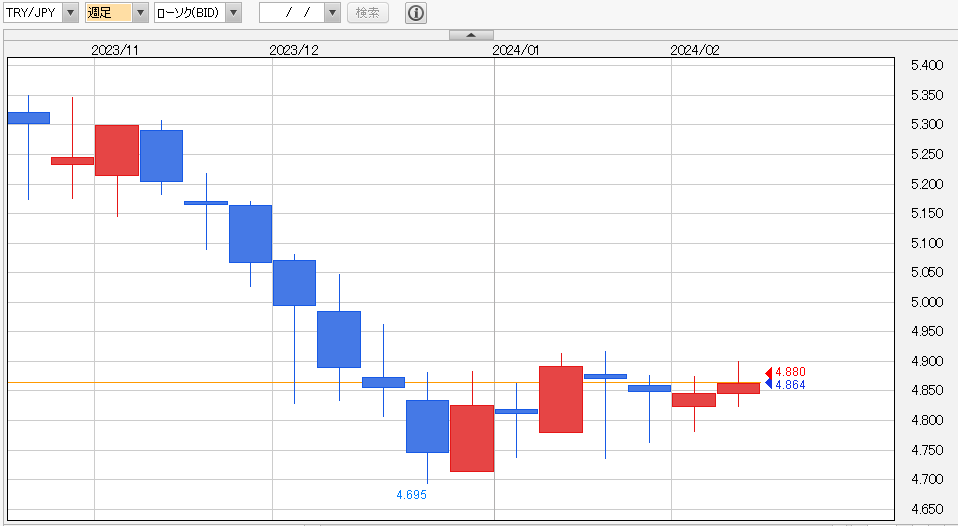Click the large red candle in January 2024
Screen dimensions: 958x526
click(x=561, y=400)
